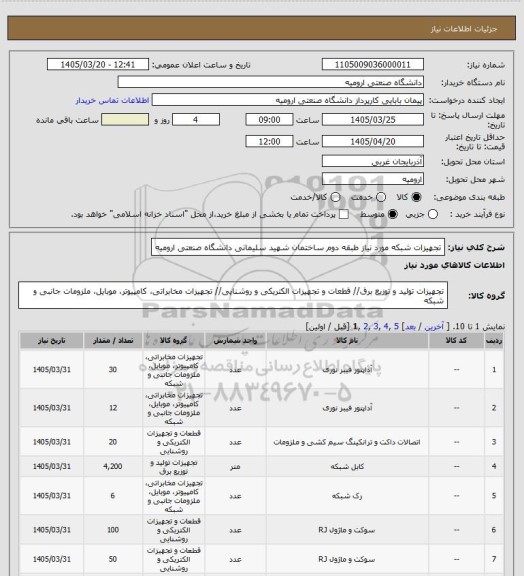The width and height of the screenshot is (524, 576).
Task: Open the بعد next page link
Action: [410, 326]
